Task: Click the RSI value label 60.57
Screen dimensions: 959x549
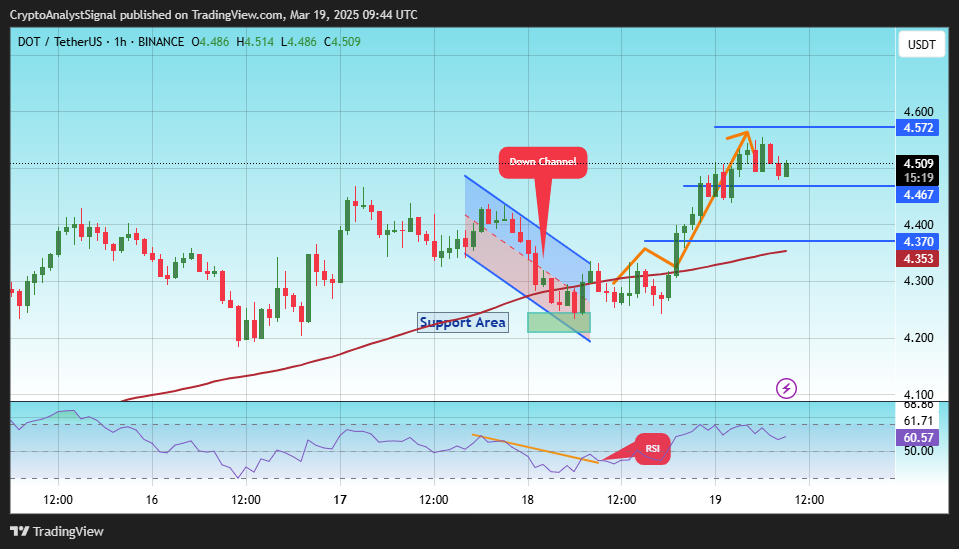Action: pos(918,438)
